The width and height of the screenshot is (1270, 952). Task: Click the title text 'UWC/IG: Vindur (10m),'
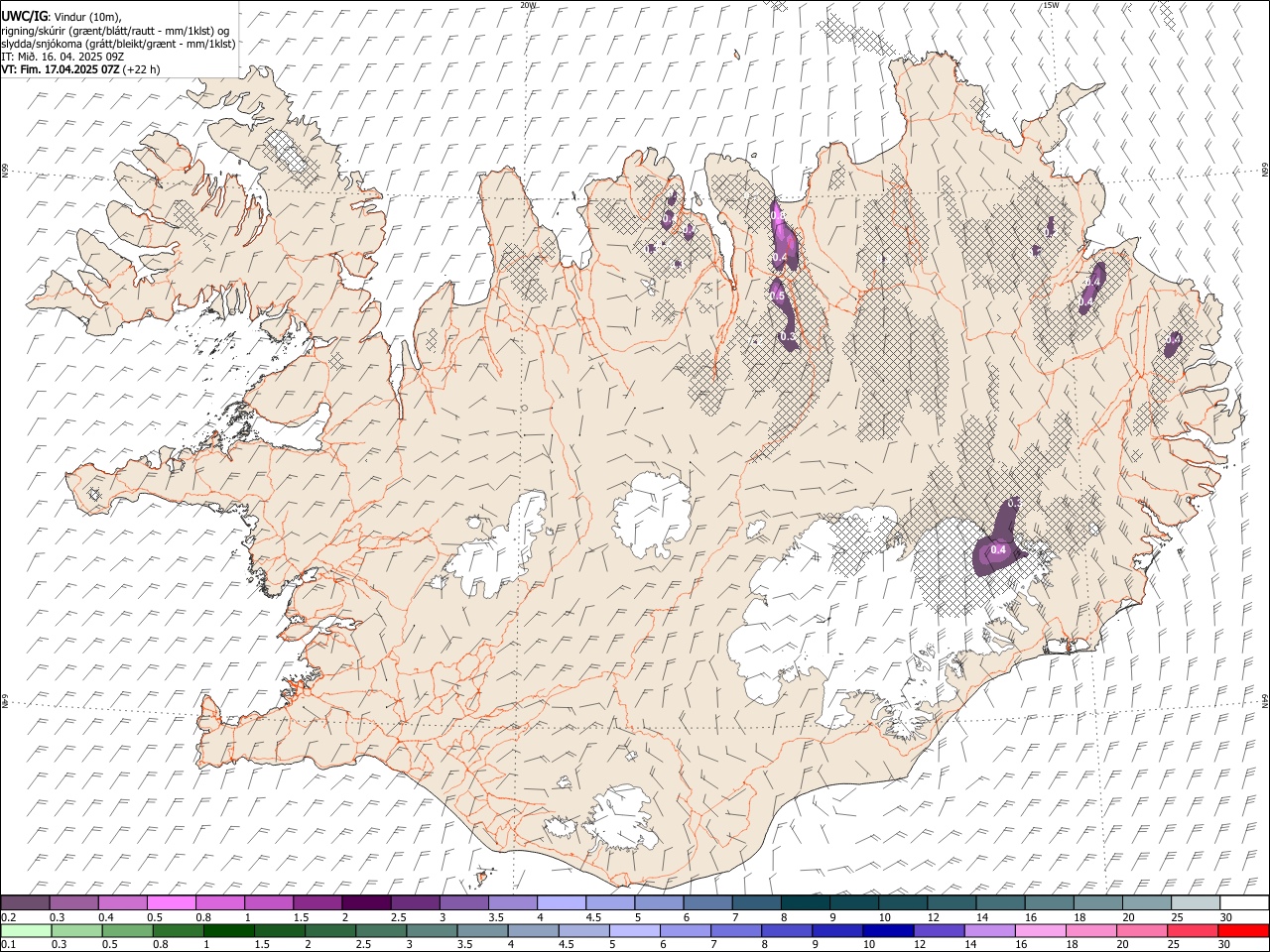coord(61,16)
